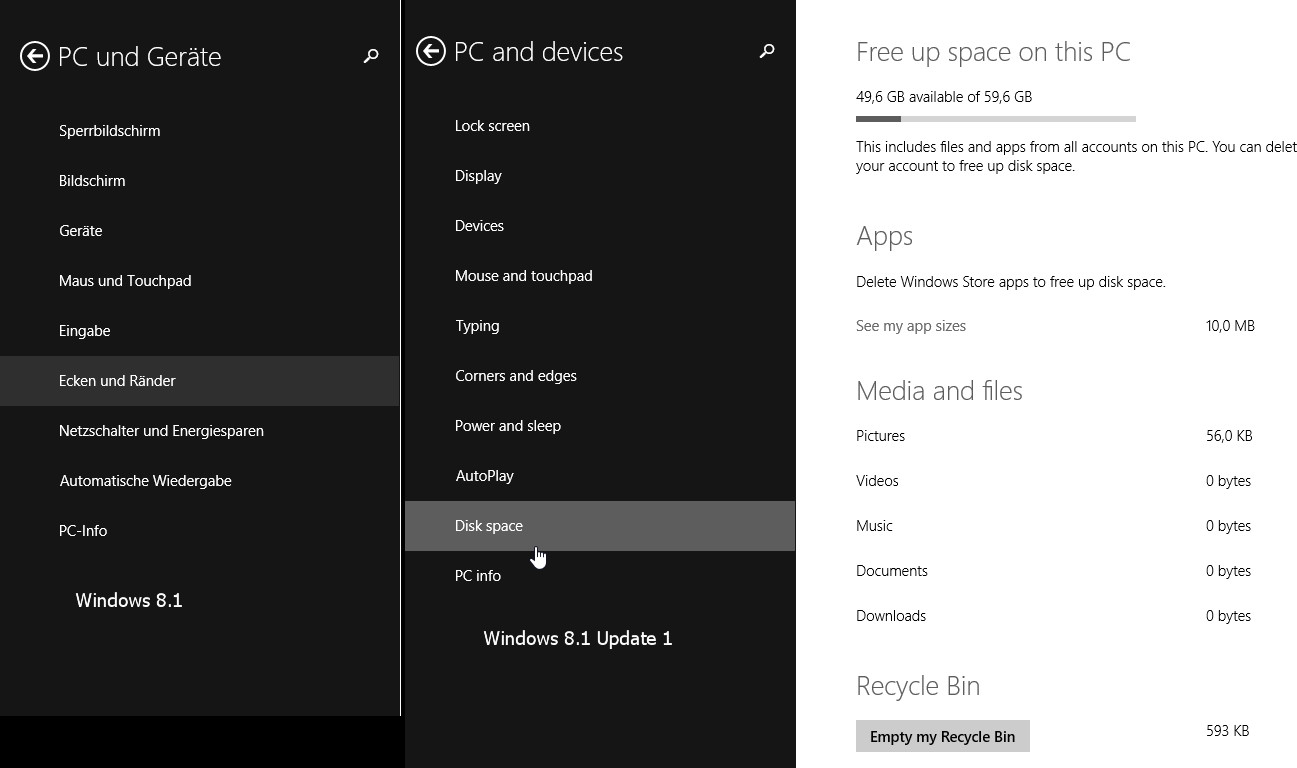Click the 593 KB Recycle Bin size
Screen dimensions: 1297x768
click(x=1228, y=731)
